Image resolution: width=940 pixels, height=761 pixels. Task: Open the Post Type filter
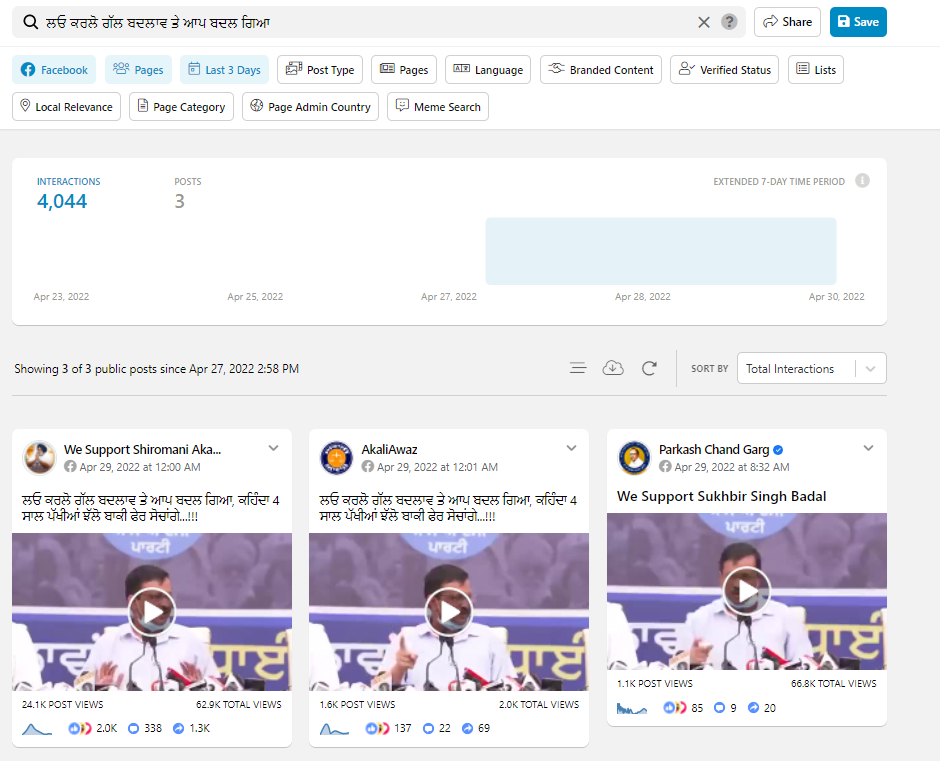pos(320,70)
